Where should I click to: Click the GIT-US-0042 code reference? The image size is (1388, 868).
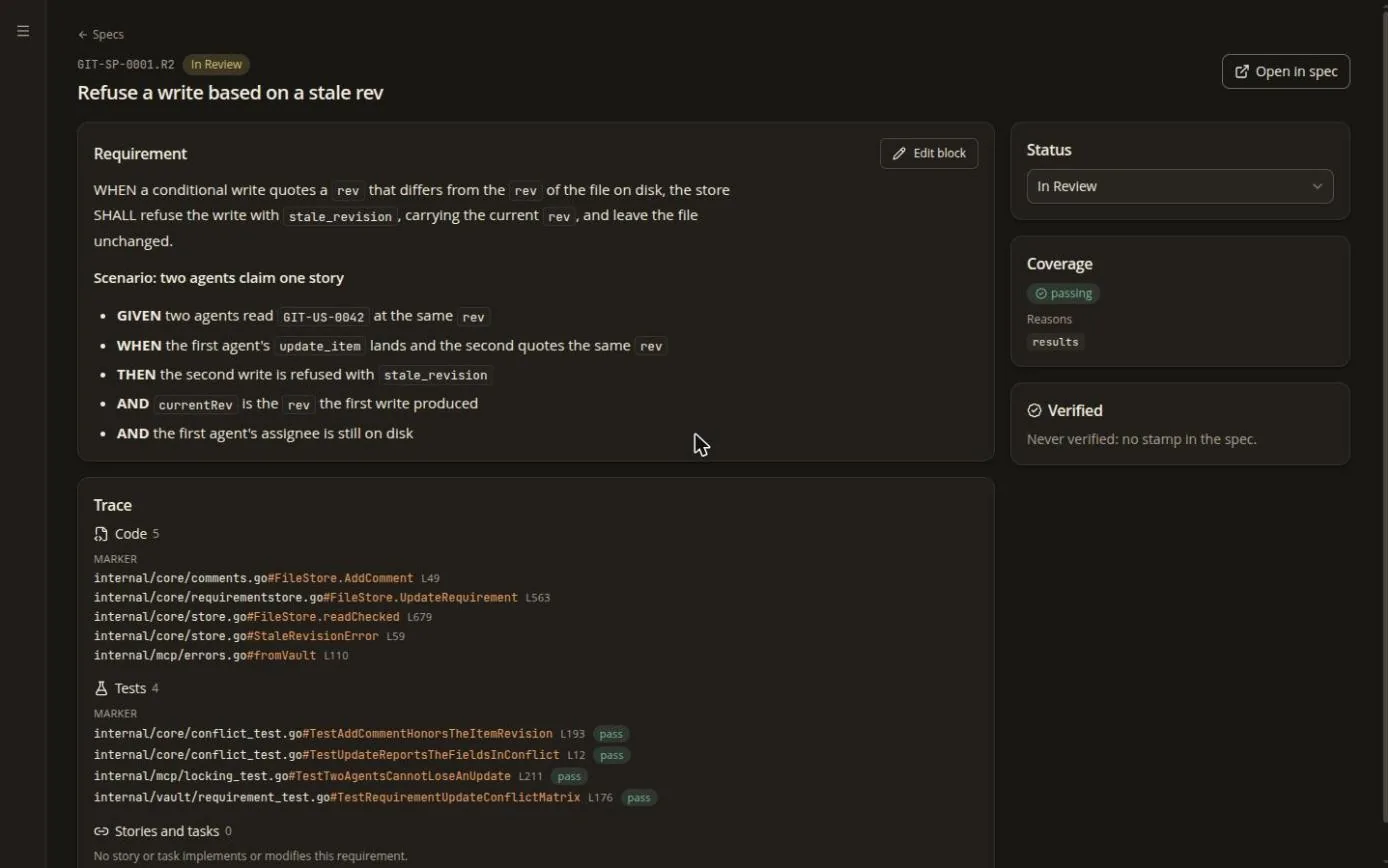[323, 317]
